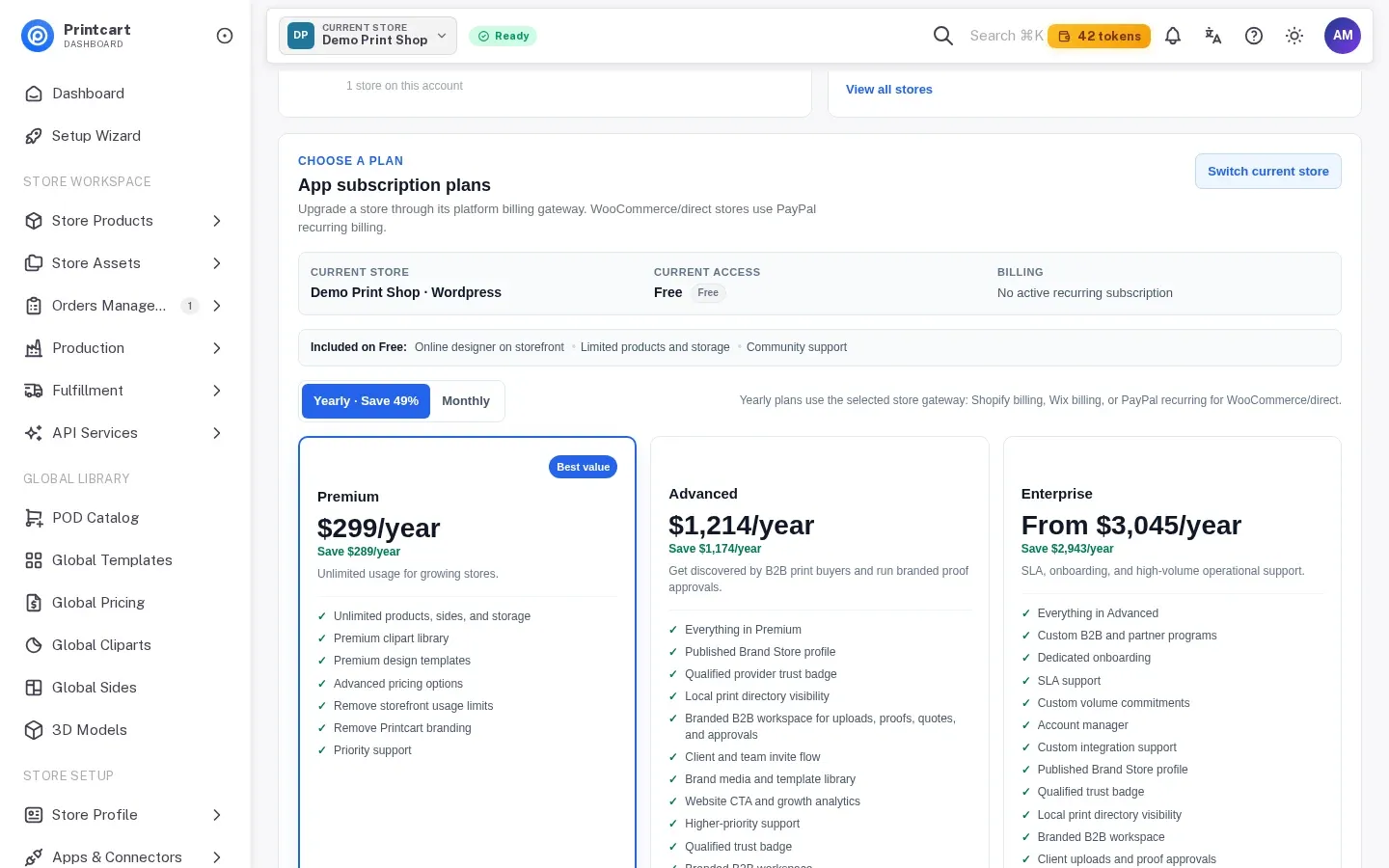Image resolution: width=1389 pixels, height=868 pixels.
Task: Toggle light/dark theme sun icon
Action: pyautogui.click(x=1294, y=36)
